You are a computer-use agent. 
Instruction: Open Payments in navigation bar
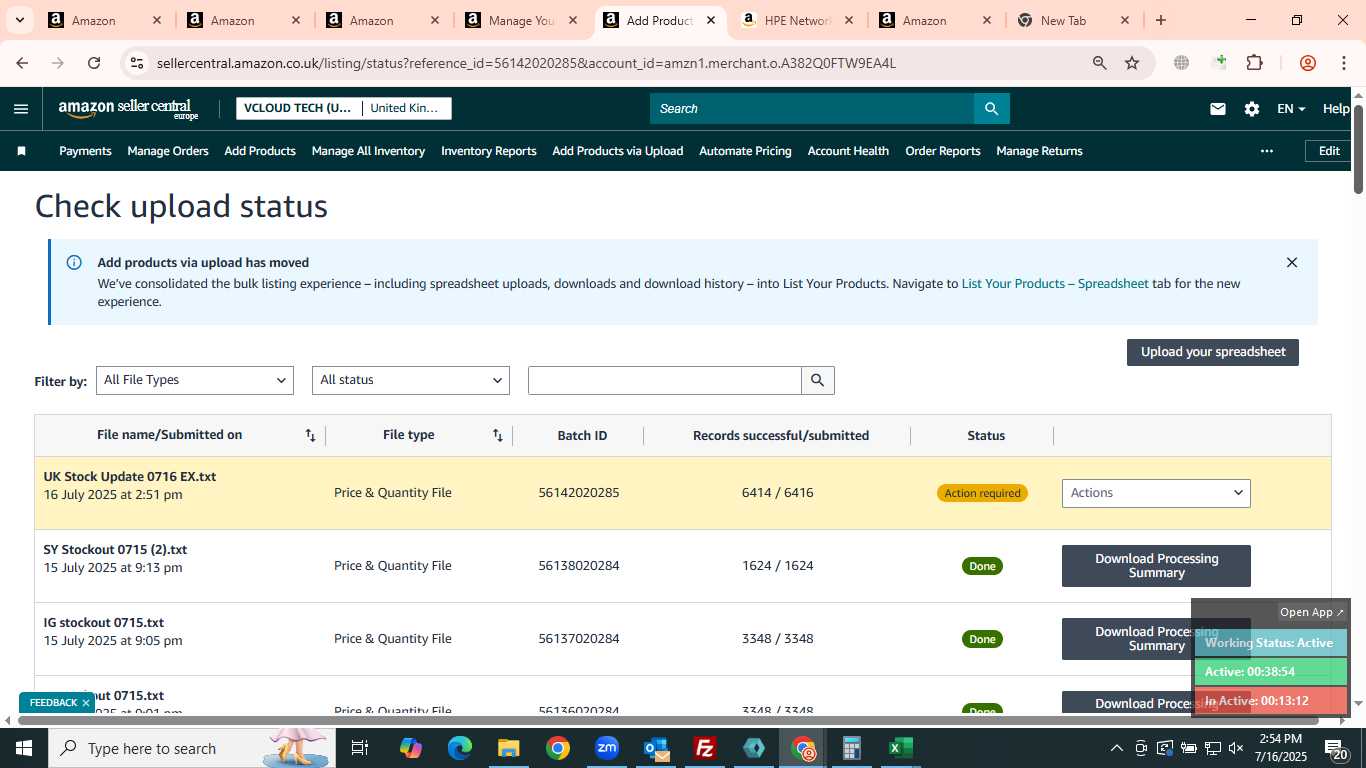[85, 151]
